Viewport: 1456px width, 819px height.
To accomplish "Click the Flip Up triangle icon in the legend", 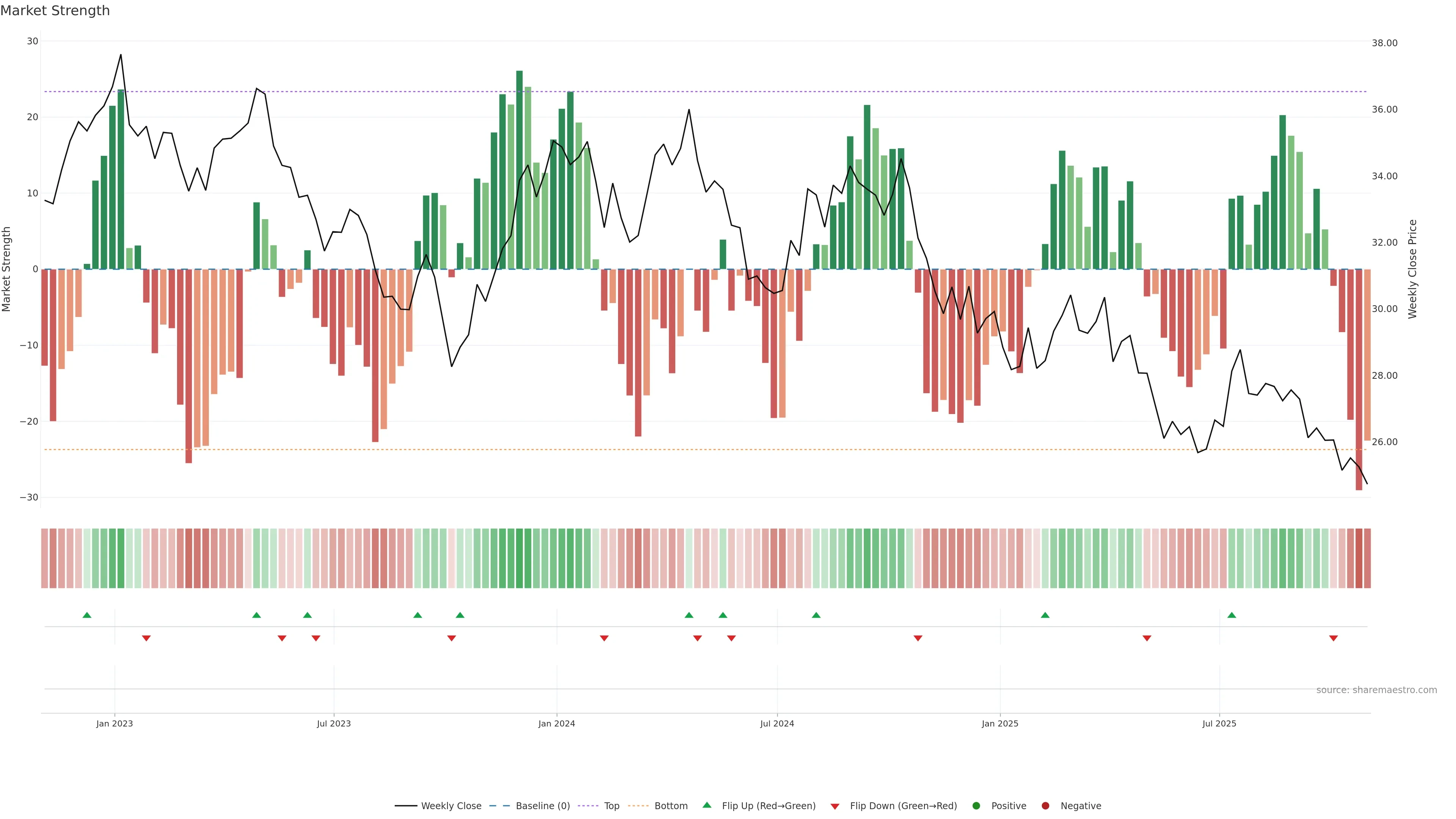I will 706,805.
